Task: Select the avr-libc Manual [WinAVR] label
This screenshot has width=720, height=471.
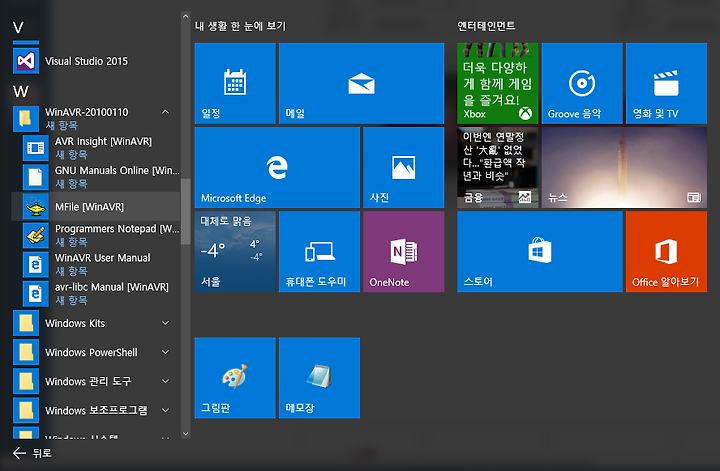Action: 112,287
